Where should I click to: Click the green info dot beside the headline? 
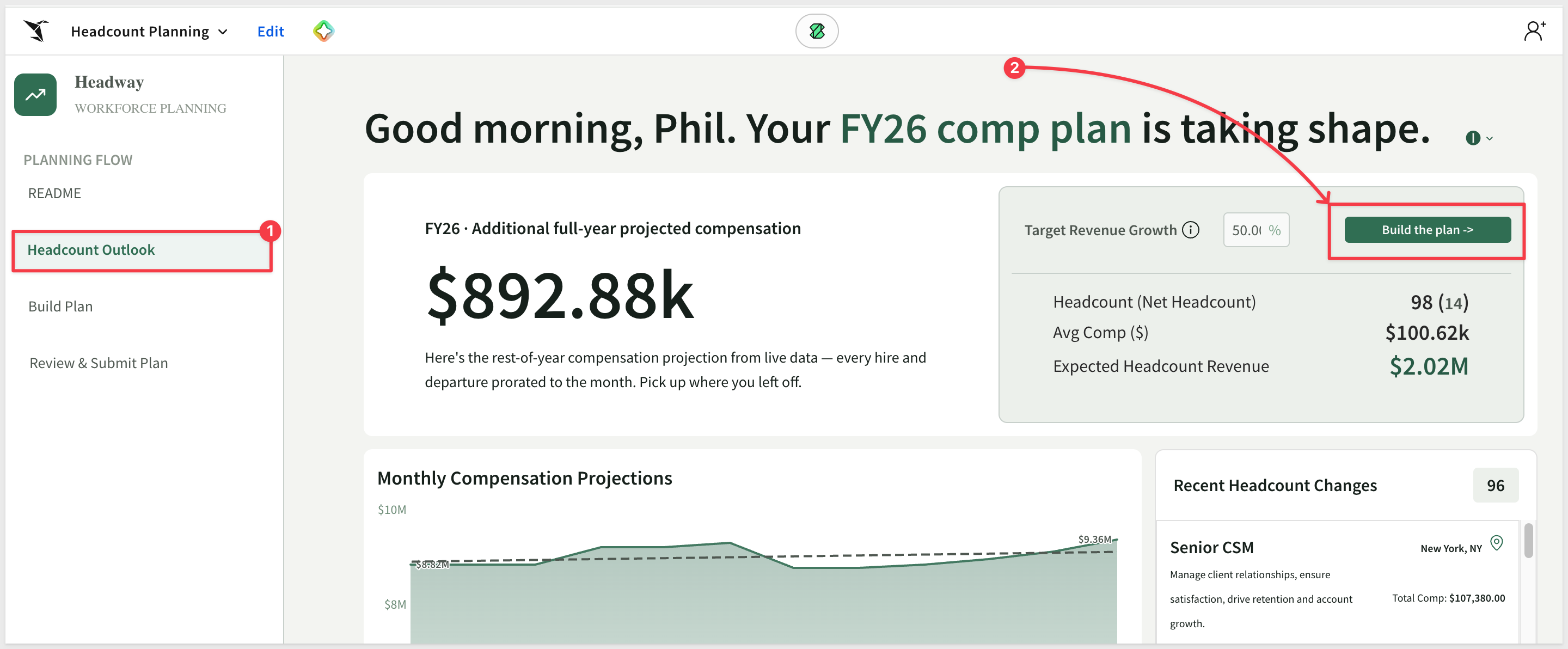(1472, 138)
